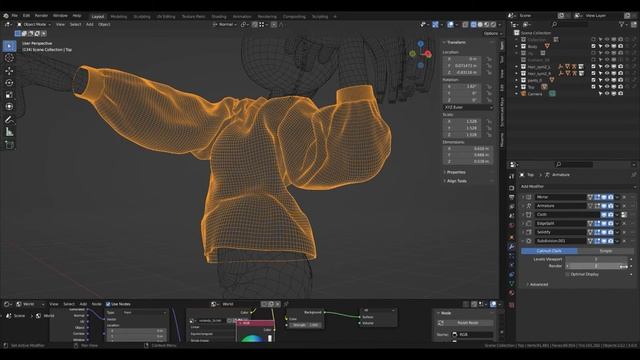
Task: Select the Add Cube tool
Action: [x=9, y=145]
